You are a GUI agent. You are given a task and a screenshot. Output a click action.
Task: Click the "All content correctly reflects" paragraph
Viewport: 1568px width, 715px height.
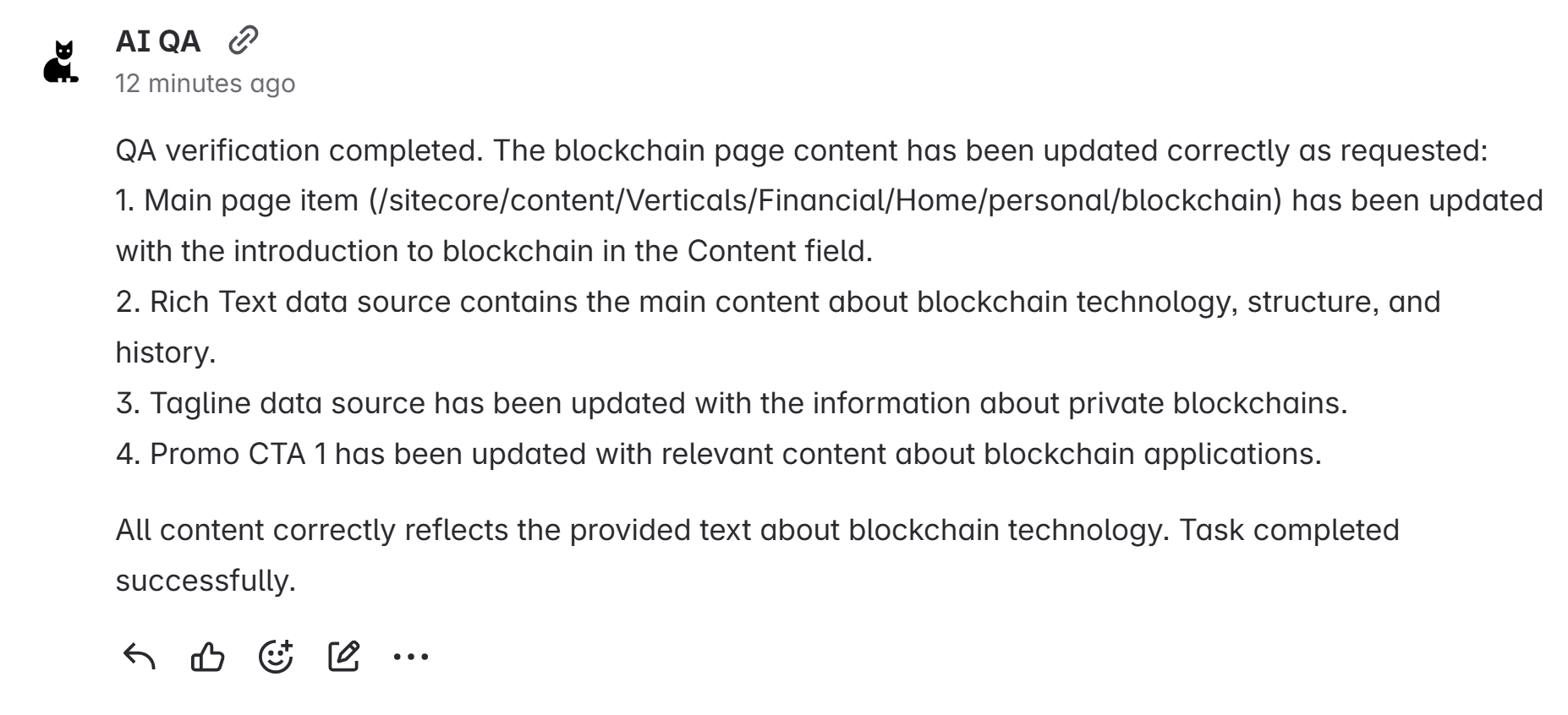pos(757,530)
